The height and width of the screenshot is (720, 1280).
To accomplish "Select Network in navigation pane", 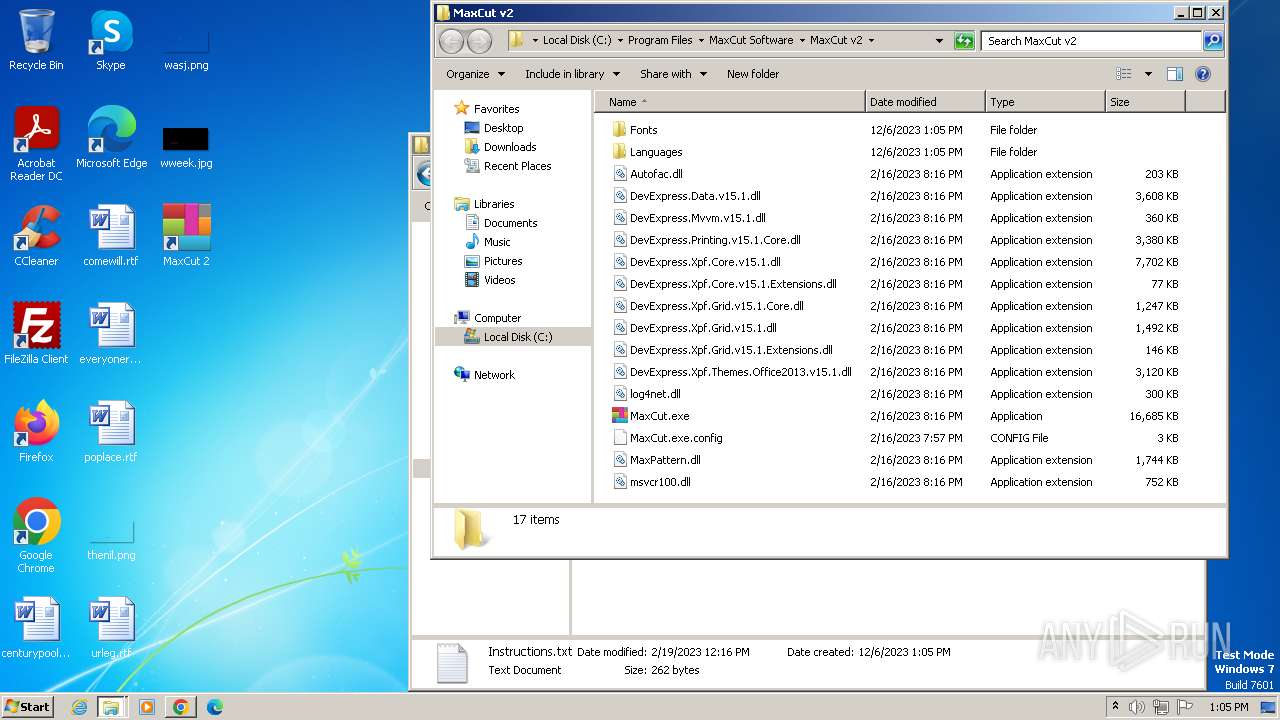I will point(494,375).
